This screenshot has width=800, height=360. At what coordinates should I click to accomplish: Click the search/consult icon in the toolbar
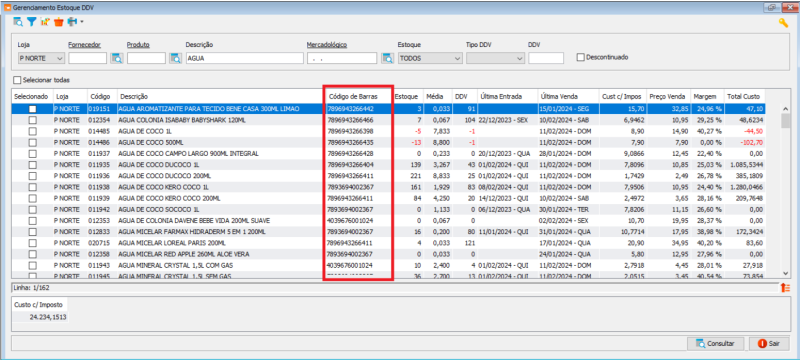pos(18,22)
